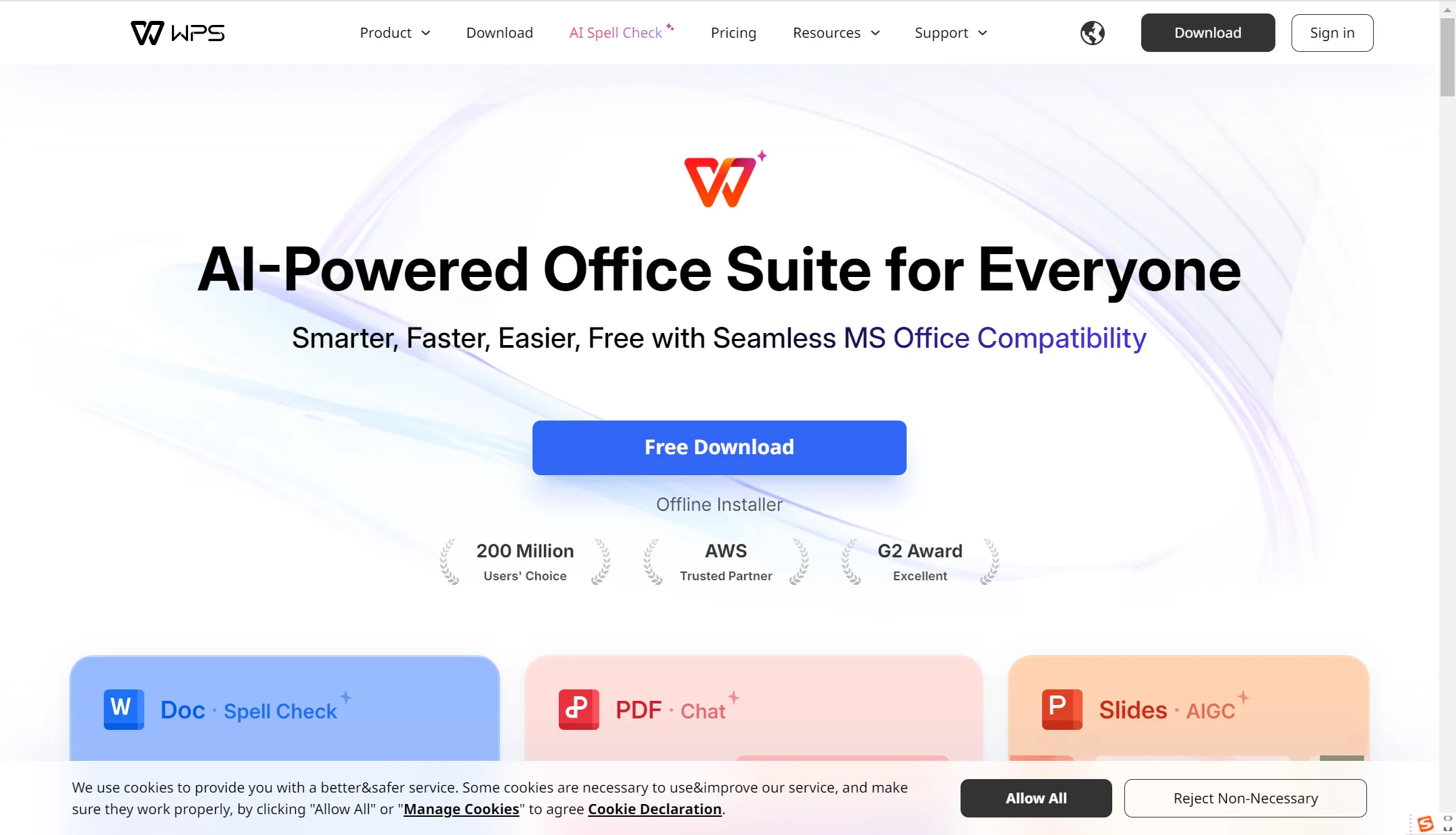1456x835 pixels.
Task: Expand the Support dropdown menu
Action: coord(950,32)
